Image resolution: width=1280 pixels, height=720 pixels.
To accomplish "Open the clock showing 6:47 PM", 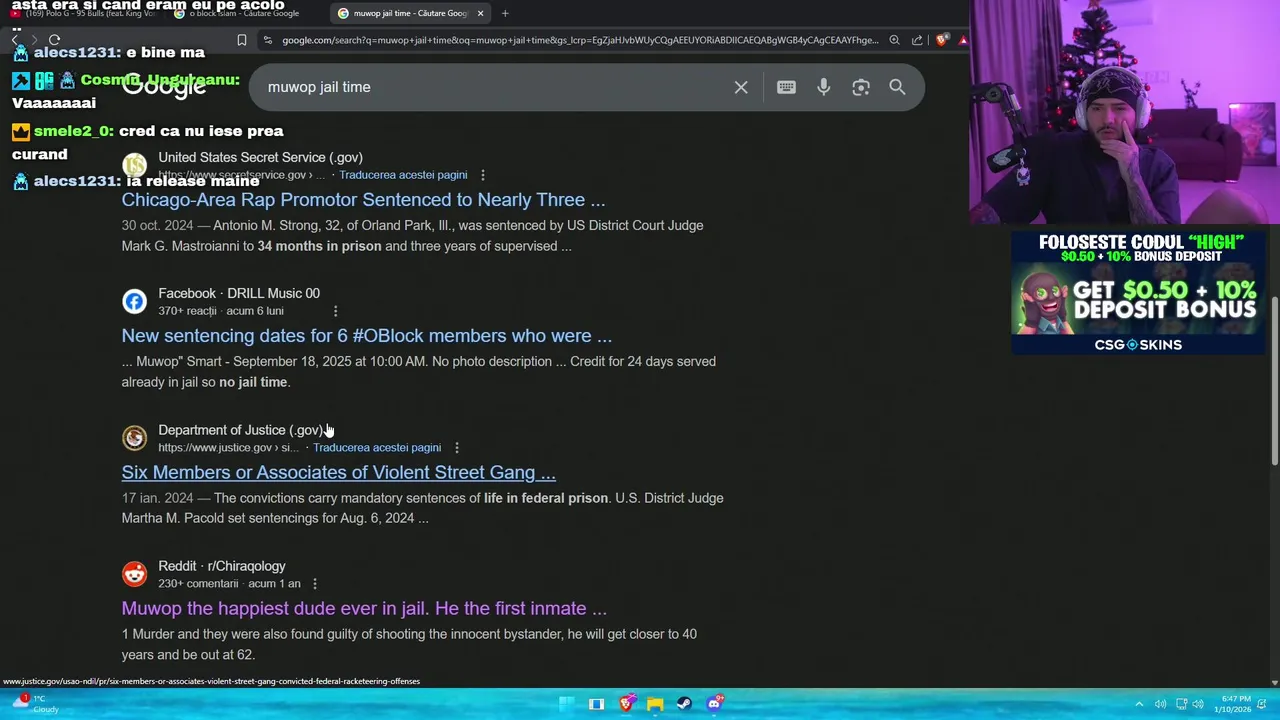I will coord(1232,704).
